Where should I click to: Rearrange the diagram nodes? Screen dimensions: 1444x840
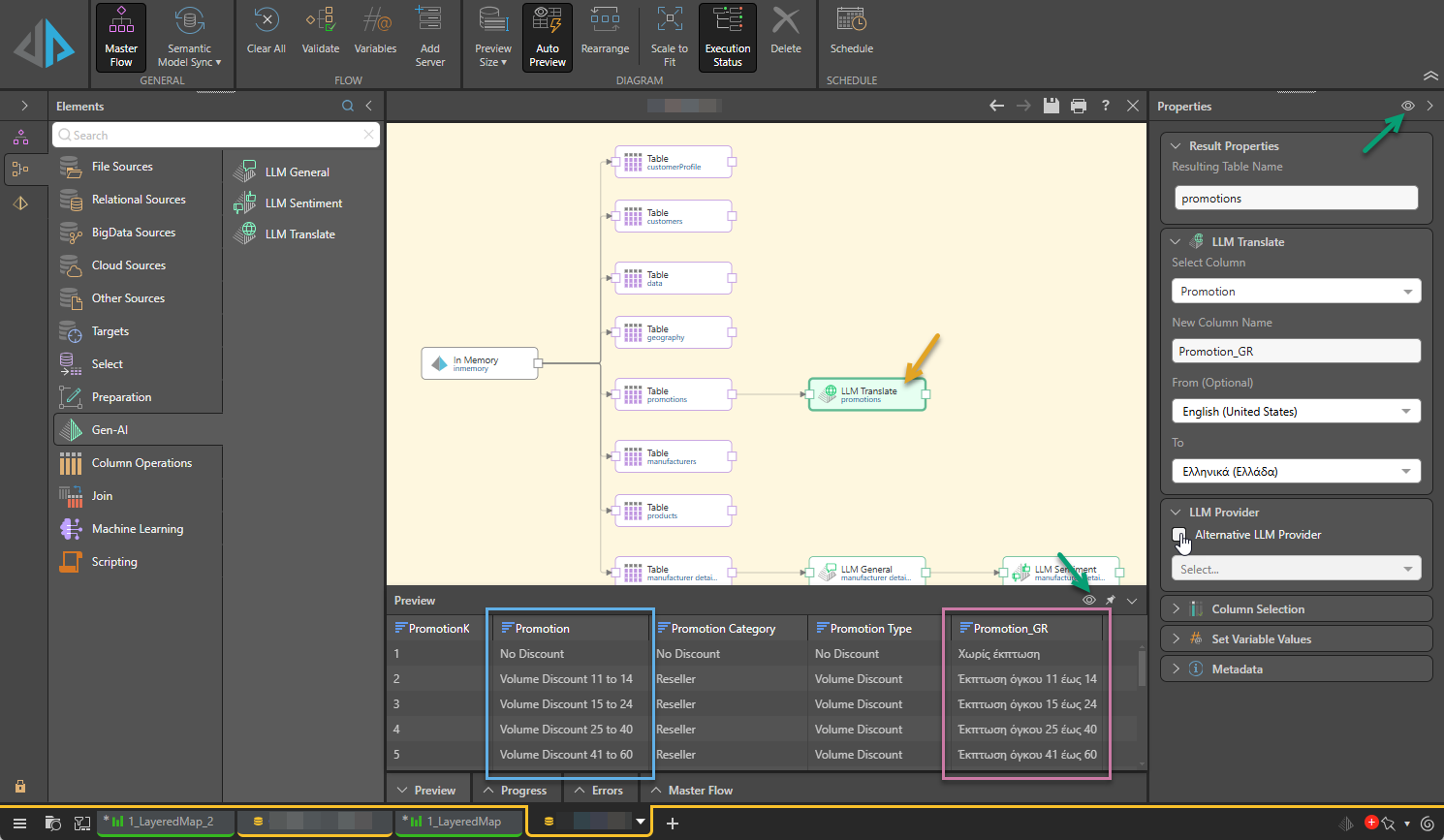[605, 32]
